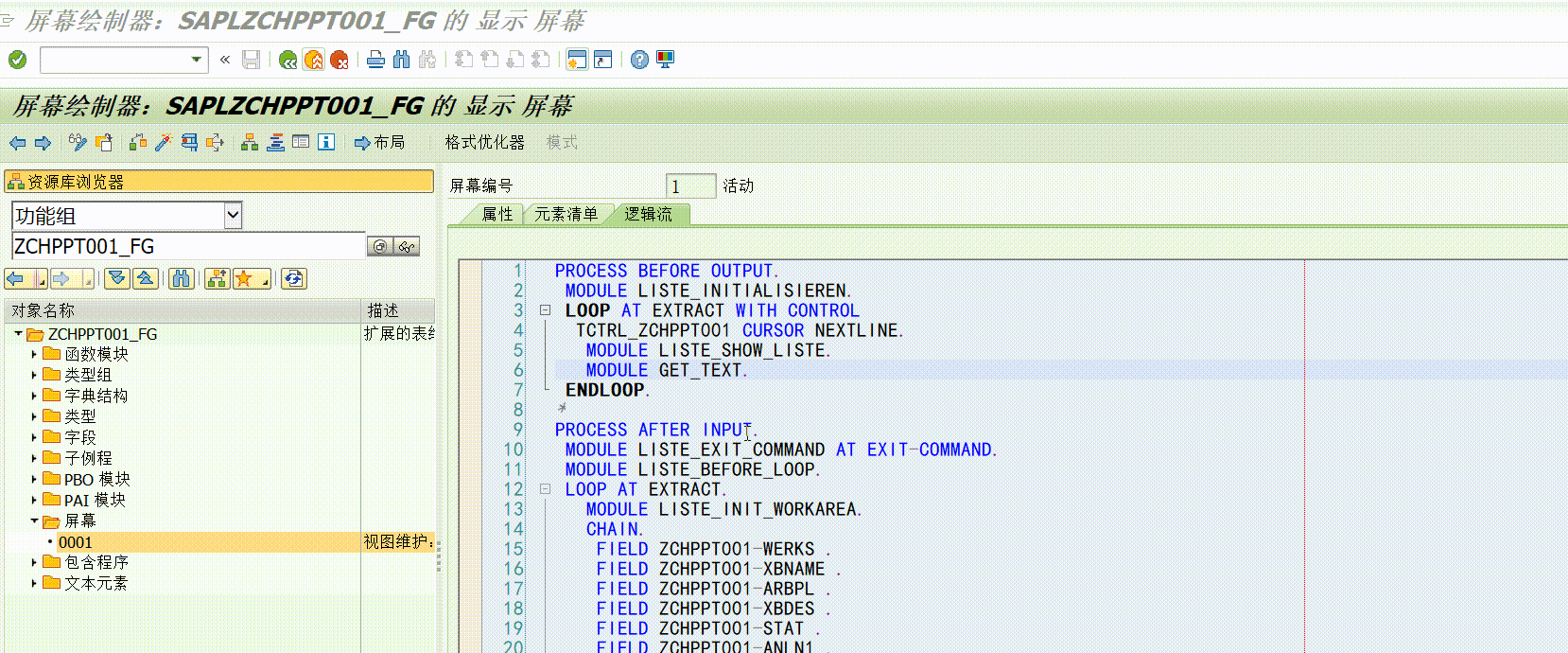This screenshot has height=653, width=1568.
Task: Click the 格式优化器 Pretty Printer button
Action: (484, 143)
